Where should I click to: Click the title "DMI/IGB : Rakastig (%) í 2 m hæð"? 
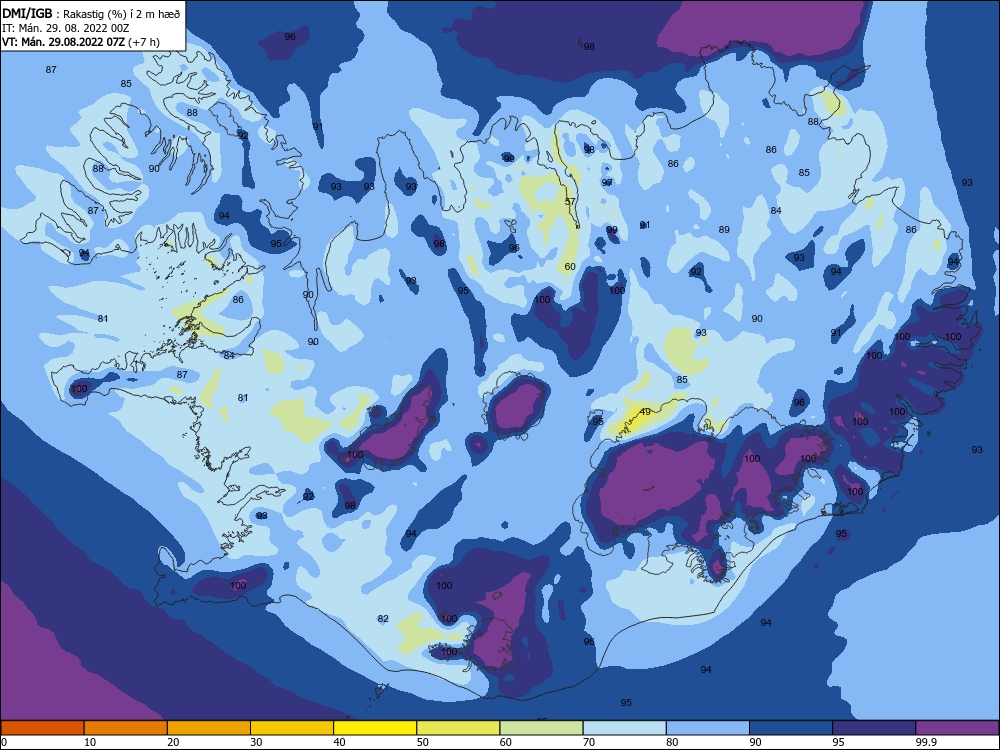tap(91, 14)
